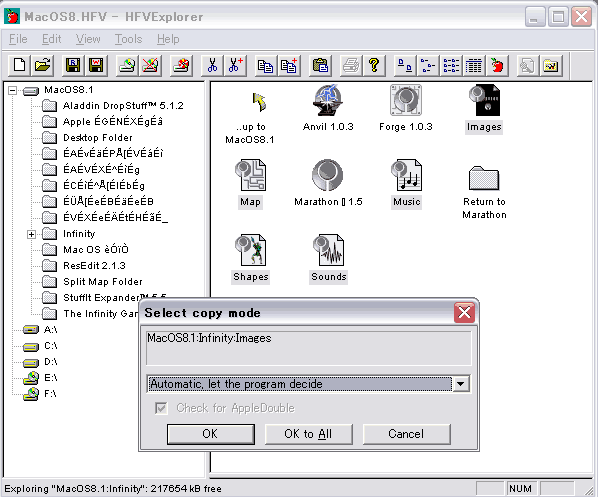
Task: Select the E:\ CD drive in tree
Action: [x=50, y=378]
